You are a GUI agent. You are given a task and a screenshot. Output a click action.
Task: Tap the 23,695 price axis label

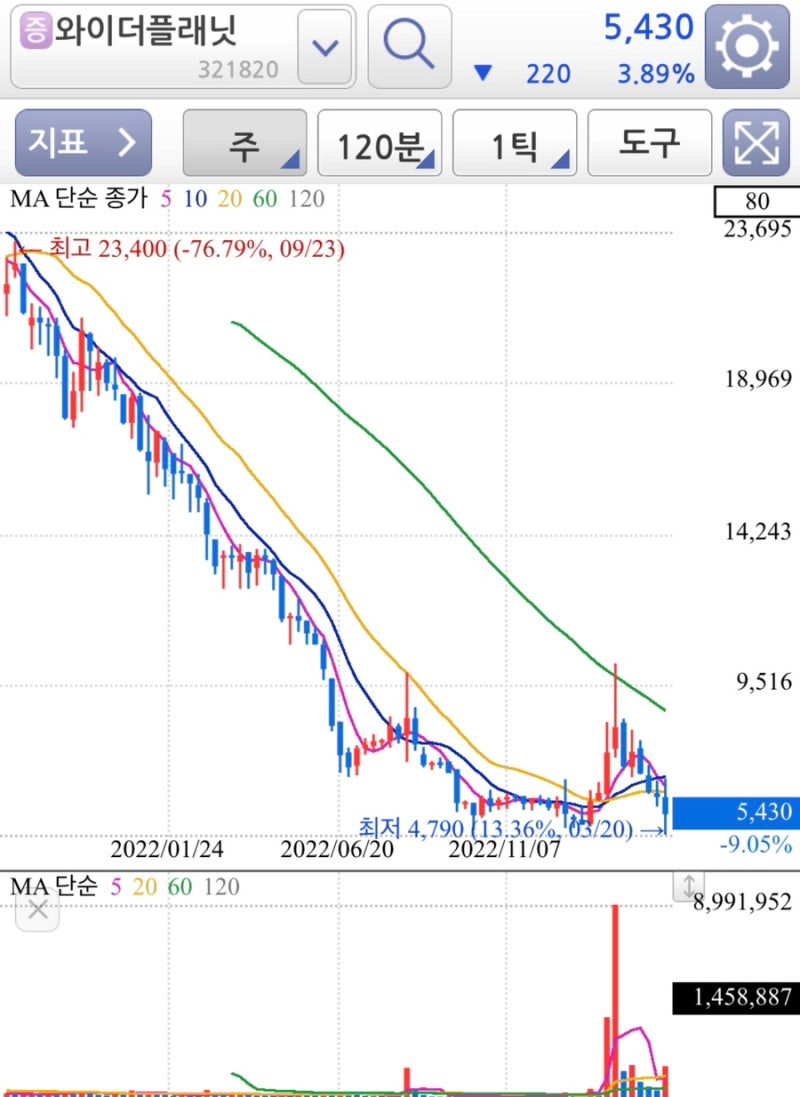point(758,229)
